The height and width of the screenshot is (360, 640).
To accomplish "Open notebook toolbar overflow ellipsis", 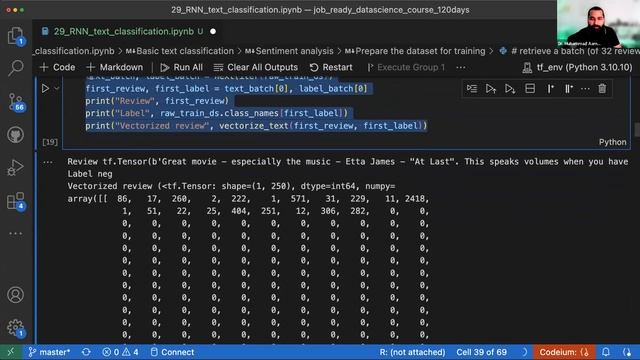I will pyautogui.click(x=461, y=67).
